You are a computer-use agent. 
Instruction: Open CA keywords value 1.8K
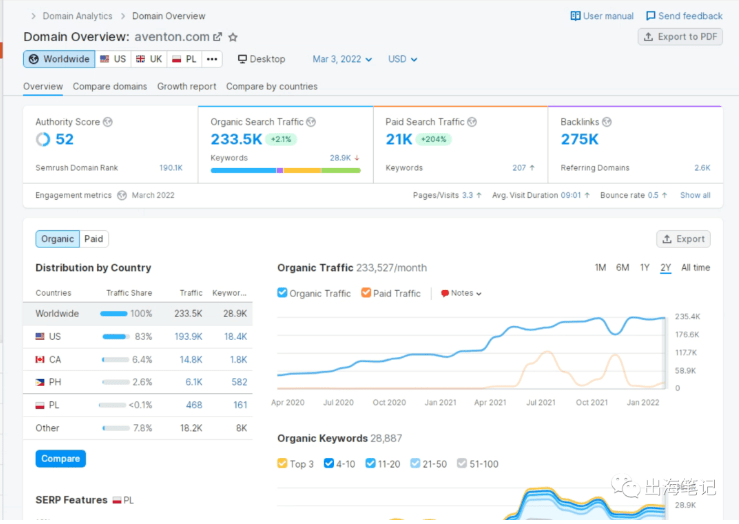pyautogui.click(x=238, y=360)
